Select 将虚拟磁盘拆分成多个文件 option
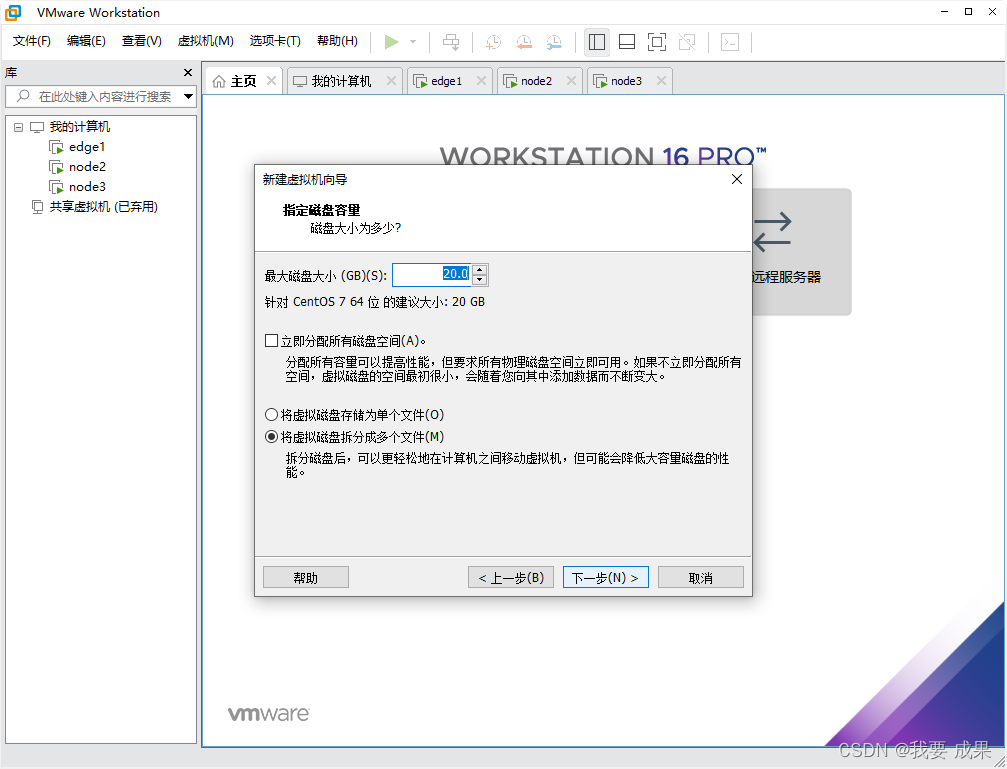Viewport: 1007px width, 769px height. pyautogui.click(x=271, y=435)
